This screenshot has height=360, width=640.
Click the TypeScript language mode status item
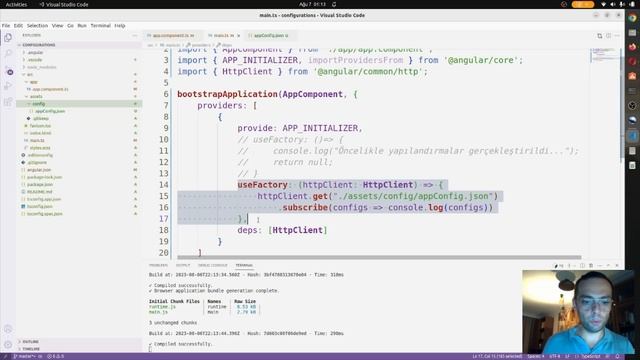tap(591, 356)
